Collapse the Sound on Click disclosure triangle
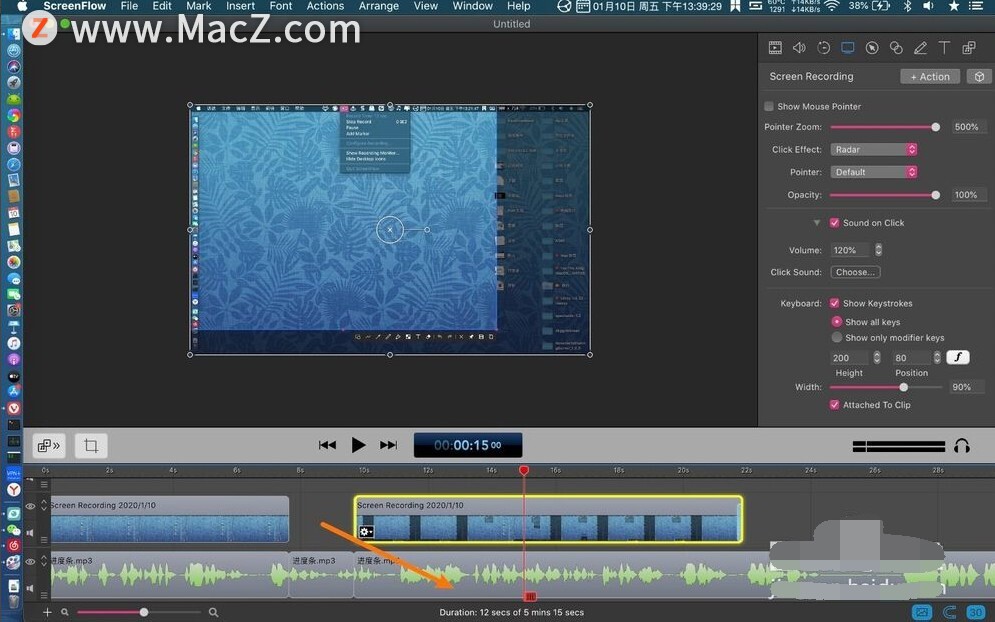This screenshot has height=622, width=995. point(817,223)
